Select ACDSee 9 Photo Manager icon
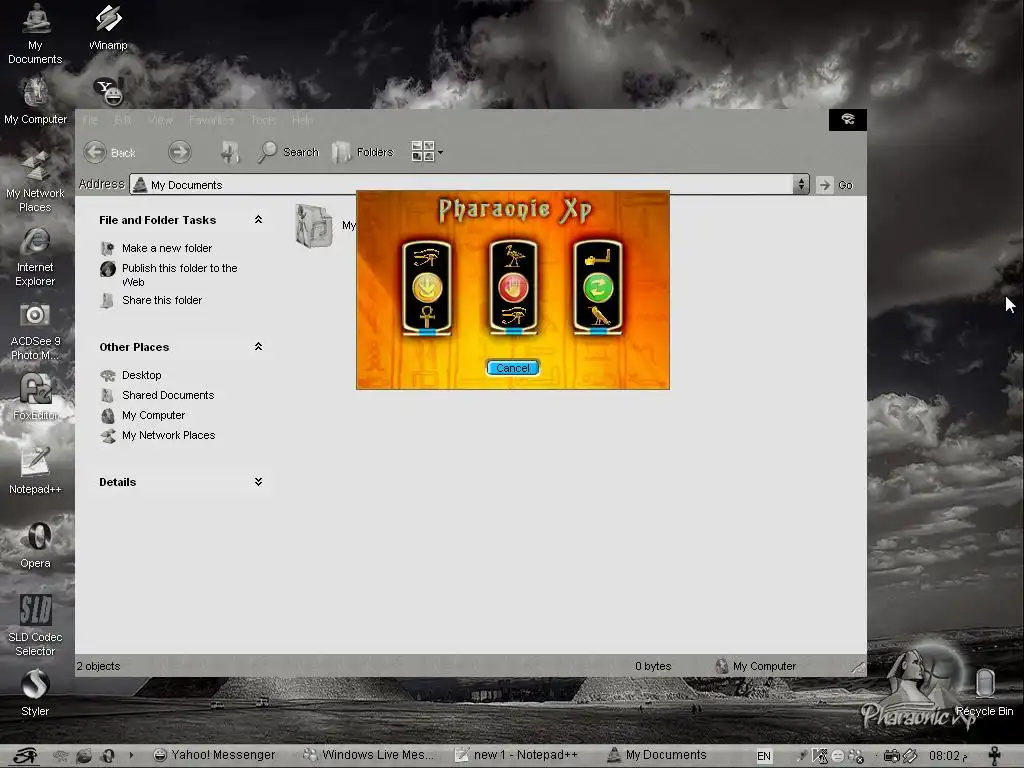 pyautogui.click(x=35, y=331)
